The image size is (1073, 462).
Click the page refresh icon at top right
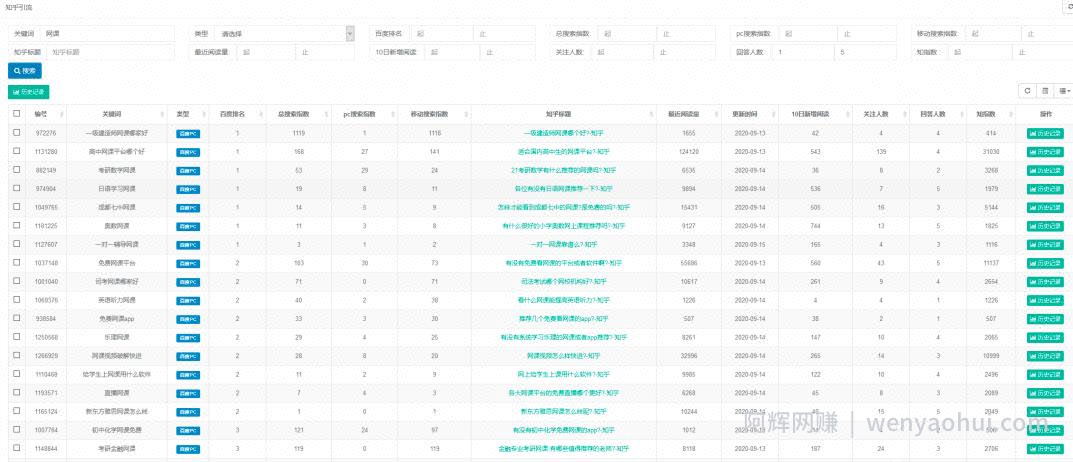1069,6
